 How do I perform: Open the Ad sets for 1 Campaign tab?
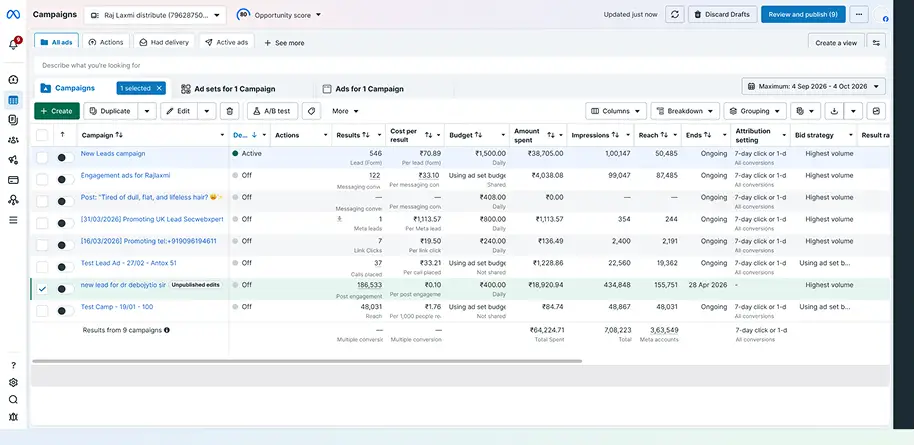coord(228,89)
